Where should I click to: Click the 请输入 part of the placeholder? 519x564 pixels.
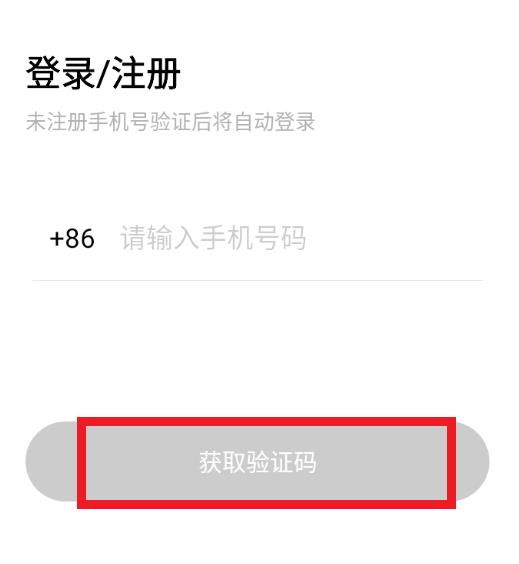click(159, 238)
